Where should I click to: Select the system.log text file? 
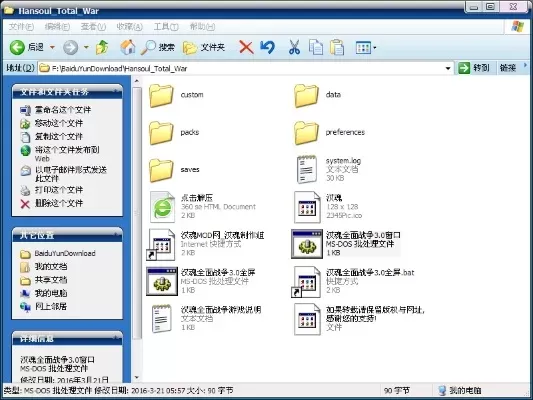point(328,169)
